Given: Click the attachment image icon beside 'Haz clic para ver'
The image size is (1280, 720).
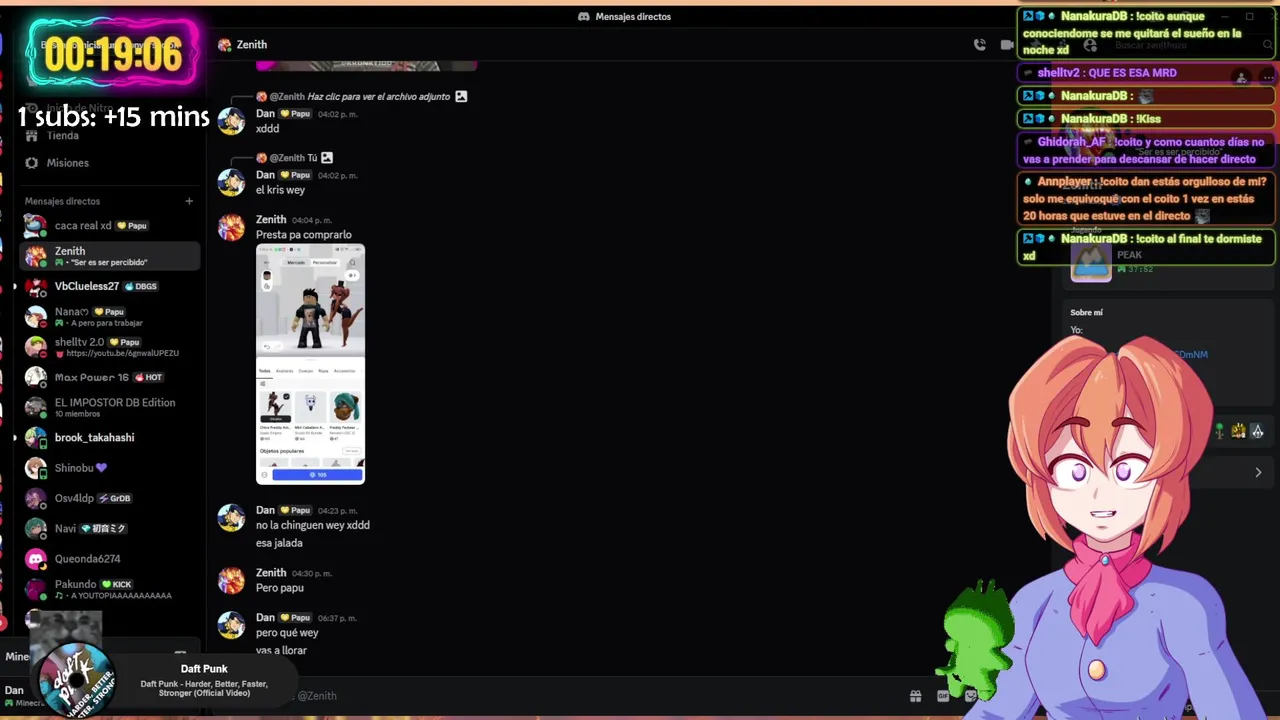Looking at the screenshot, I should tap(461, 96).
